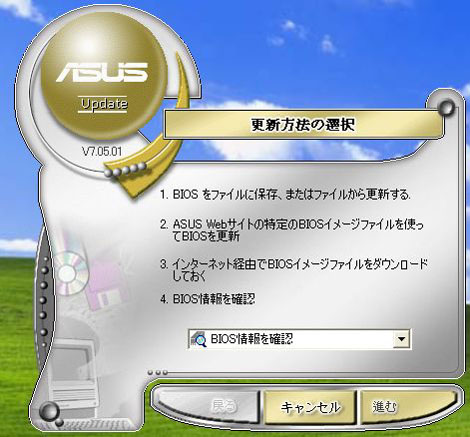Viewport: 470px width, 437px height.
Task: Click the underlined Update label under ASUS
Action: (104, 104)
